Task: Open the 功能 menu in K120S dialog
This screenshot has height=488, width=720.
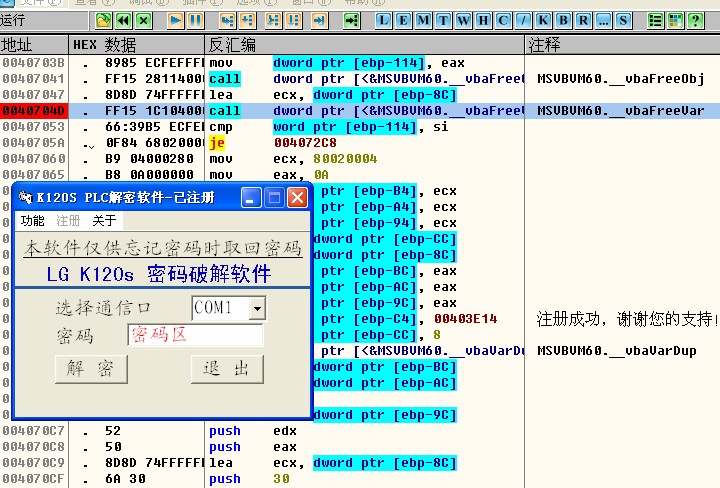Action: (32, 221)
